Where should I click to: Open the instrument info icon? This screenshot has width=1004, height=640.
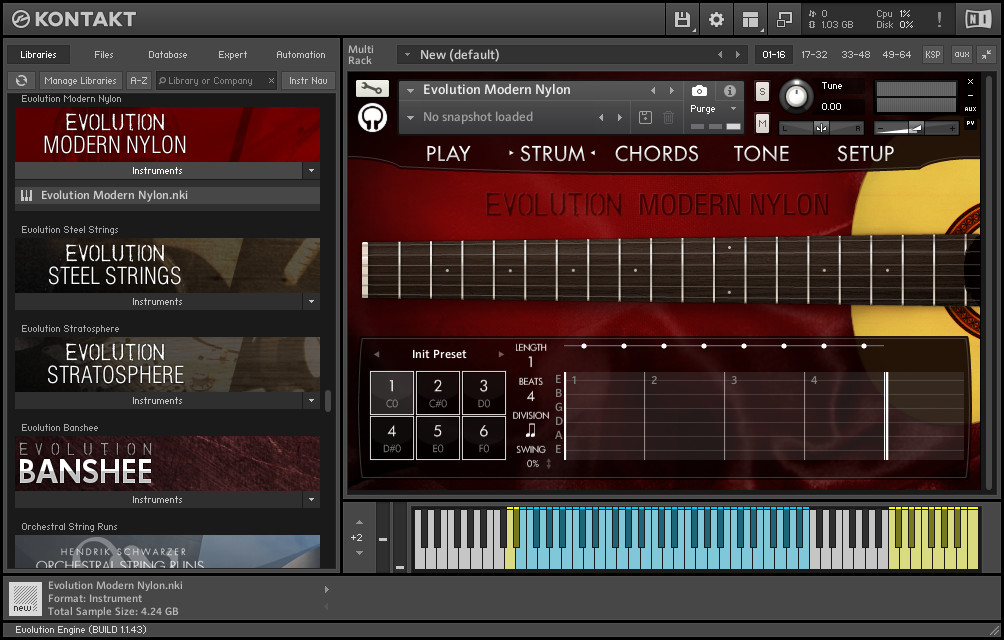729,91
